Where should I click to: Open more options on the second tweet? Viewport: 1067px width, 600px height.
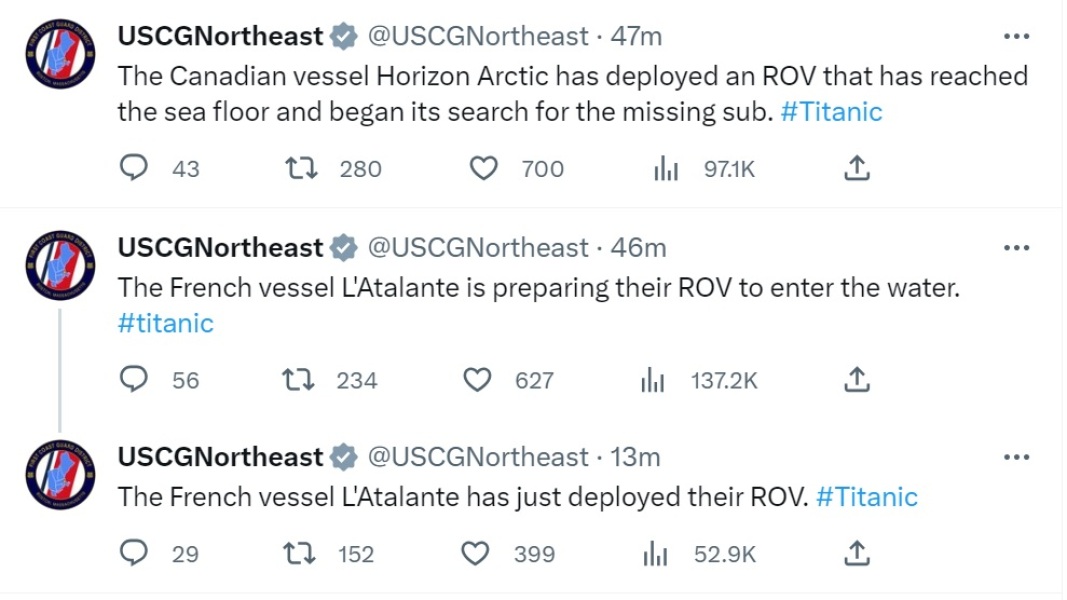coord(1016,247)
